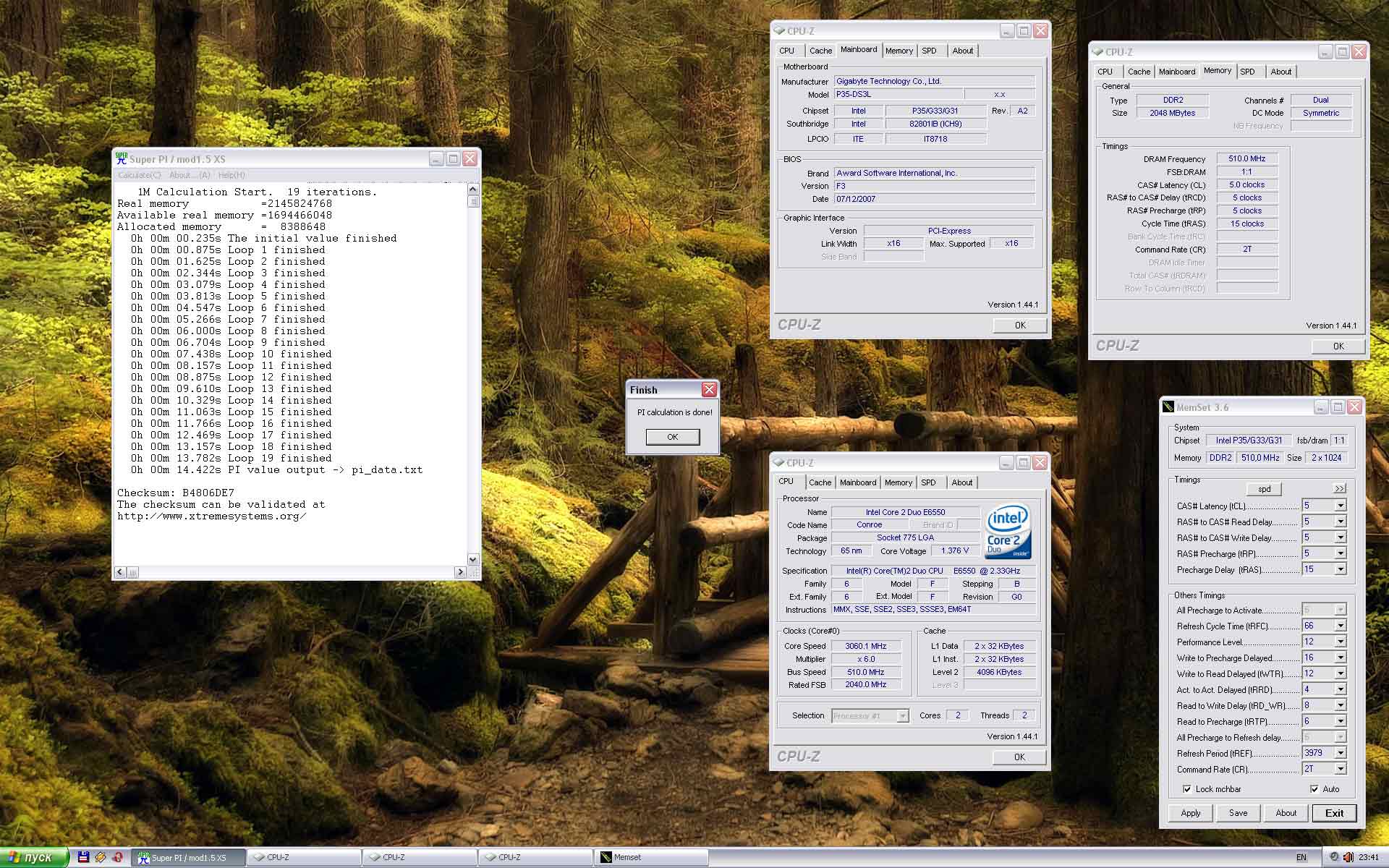Click the Super PI scroll down arrow

click(x=473, y=559)
